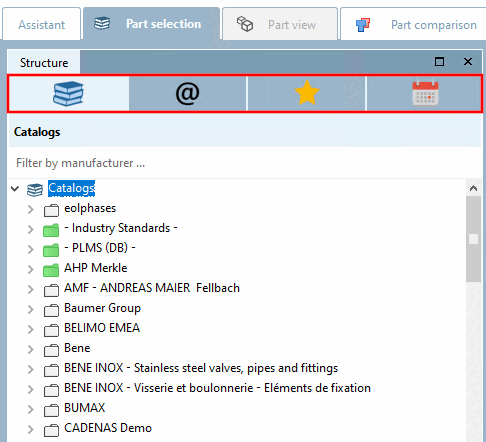Image resolution: width=486 pixels, height=442 pixels.
Task: Expand BENE INOX Visserie et boulonnerie node
Action: point(31,389)
